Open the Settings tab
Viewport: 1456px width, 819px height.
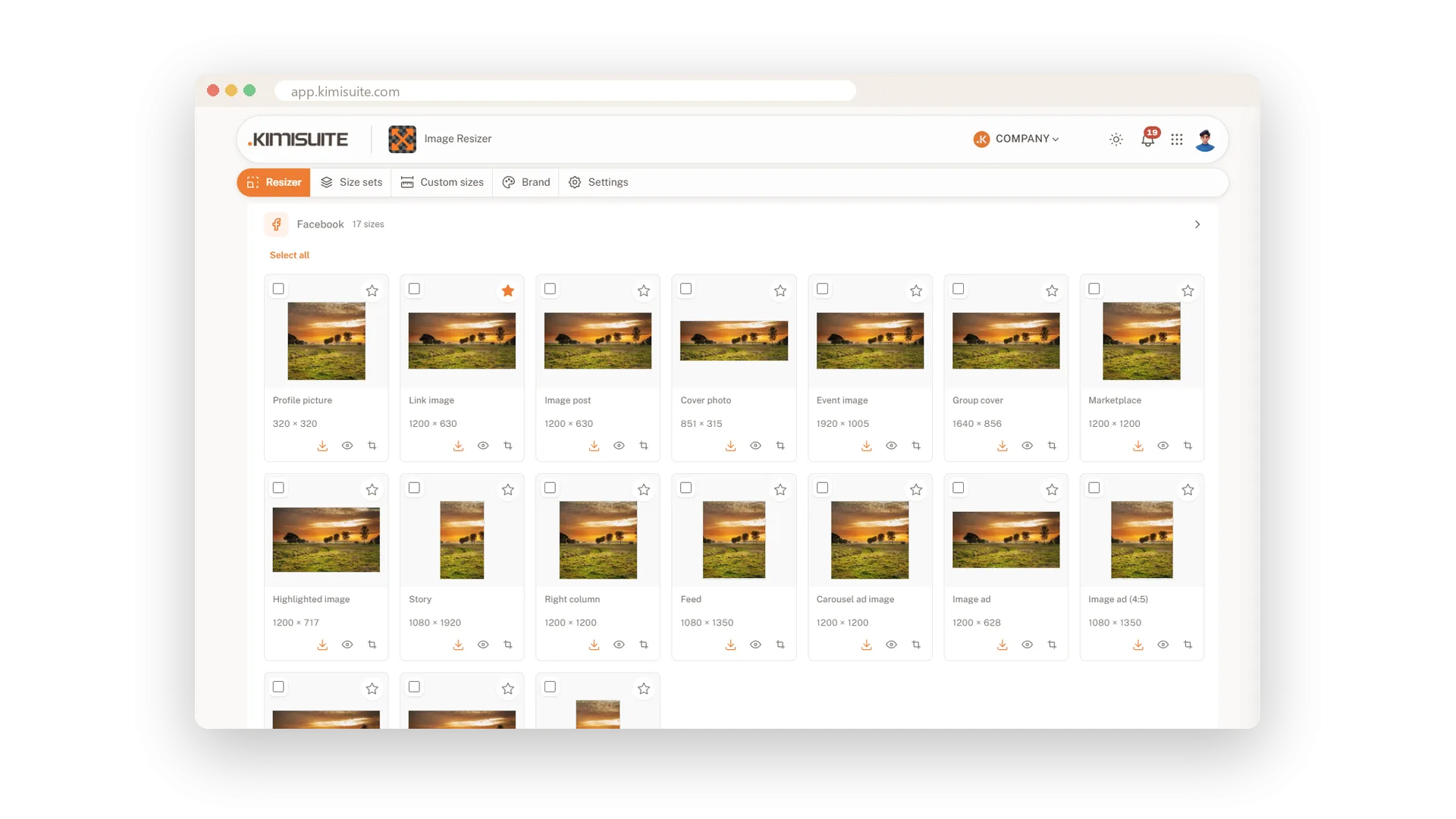pos(599,182)
